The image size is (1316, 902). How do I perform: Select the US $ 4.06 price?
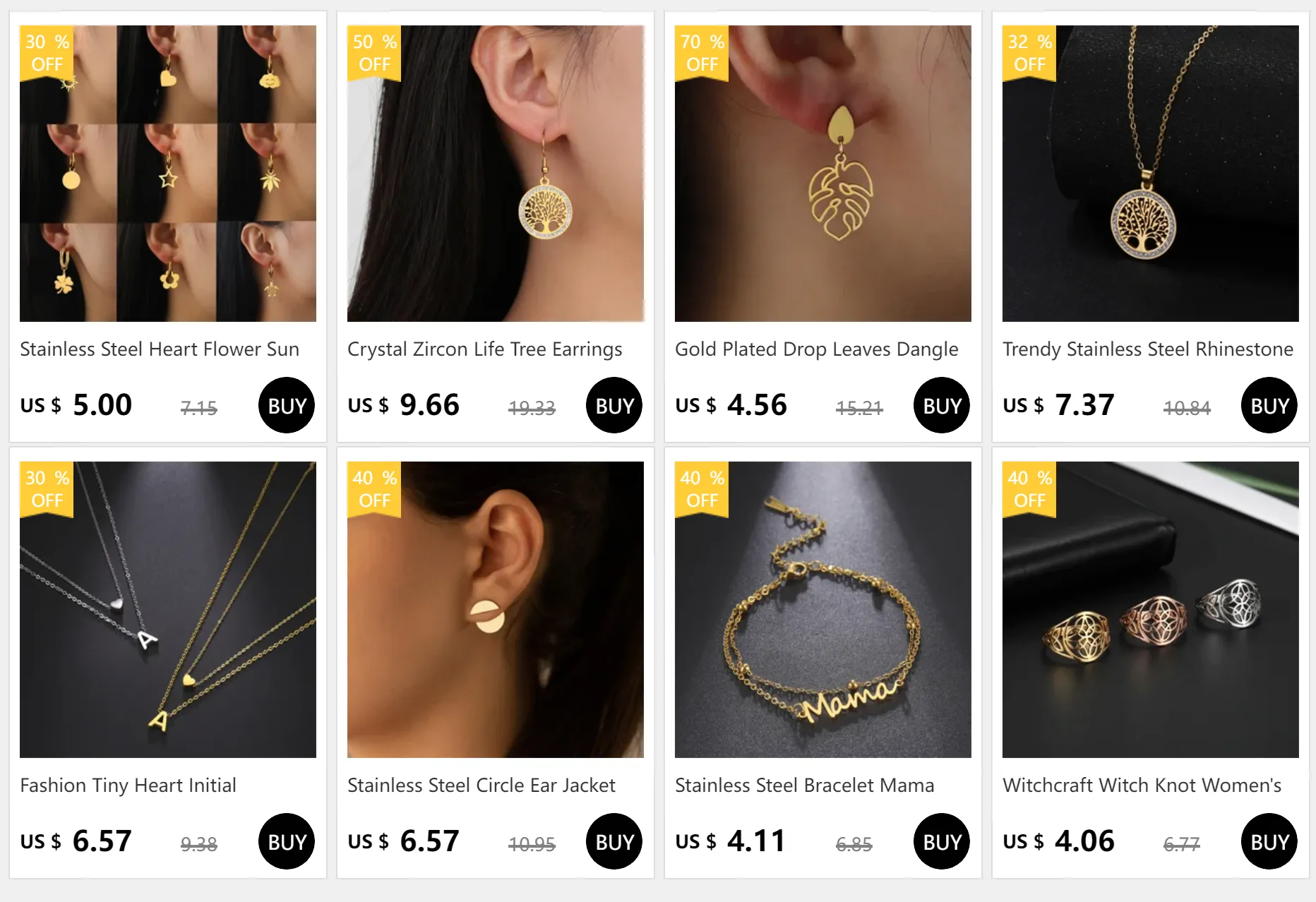[1059, 841]
